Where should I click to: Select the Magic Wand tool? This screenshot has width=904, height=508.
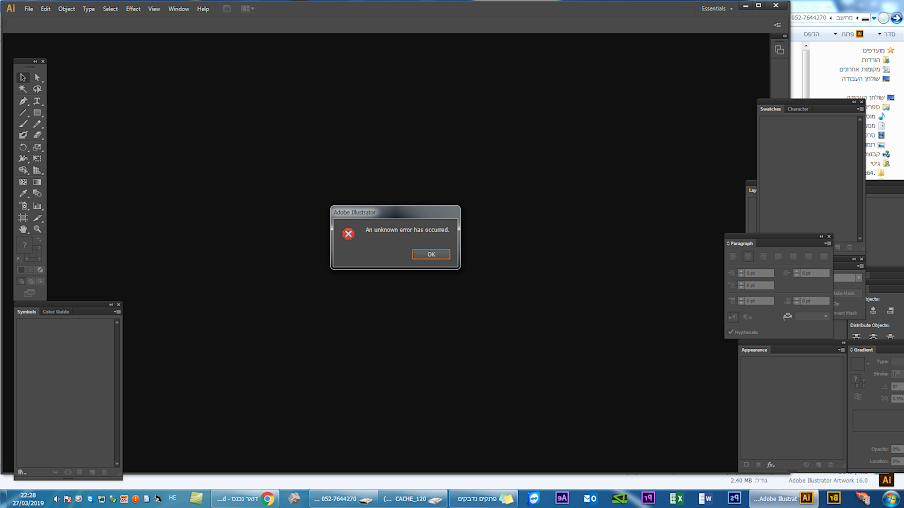[23, 89]
